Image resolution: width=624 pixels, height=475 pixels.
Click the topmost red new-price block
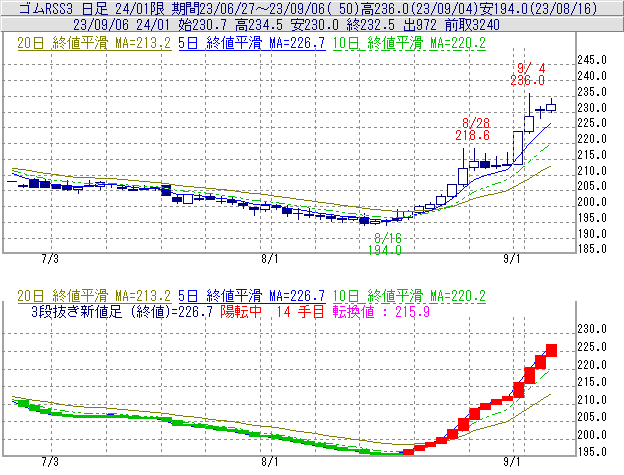pyautogui.click(x=551, y=350)
